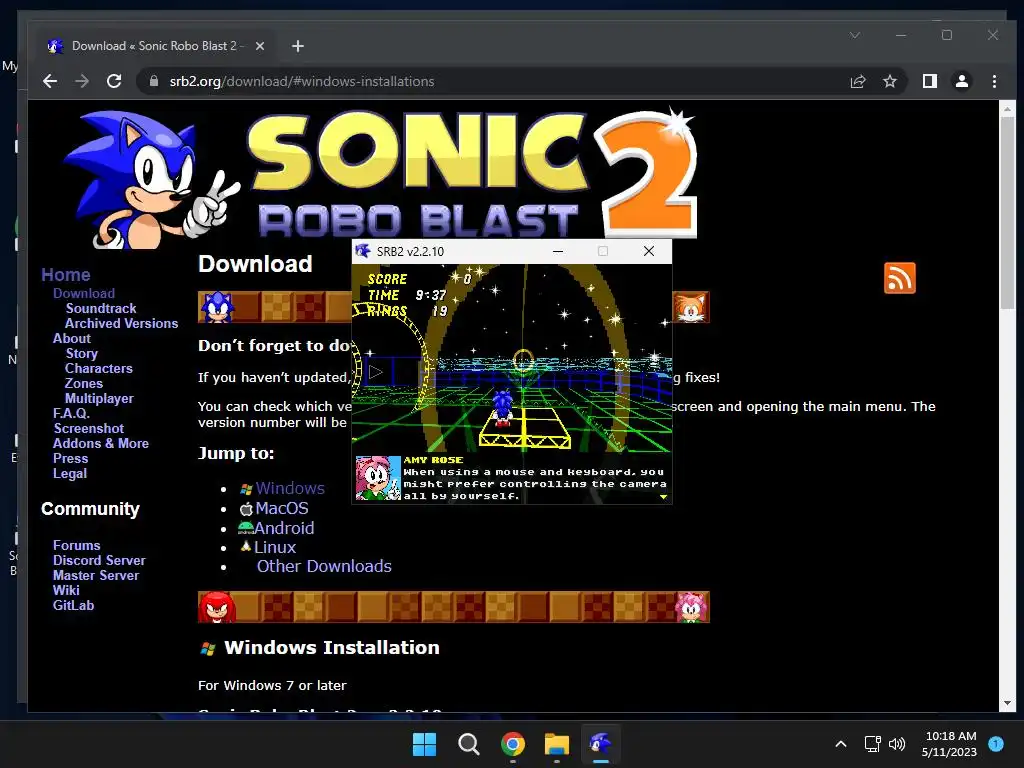The height and width of the screenshot is (768, 1024).
Task: Open Windows taskbar search
Action: 469,744
